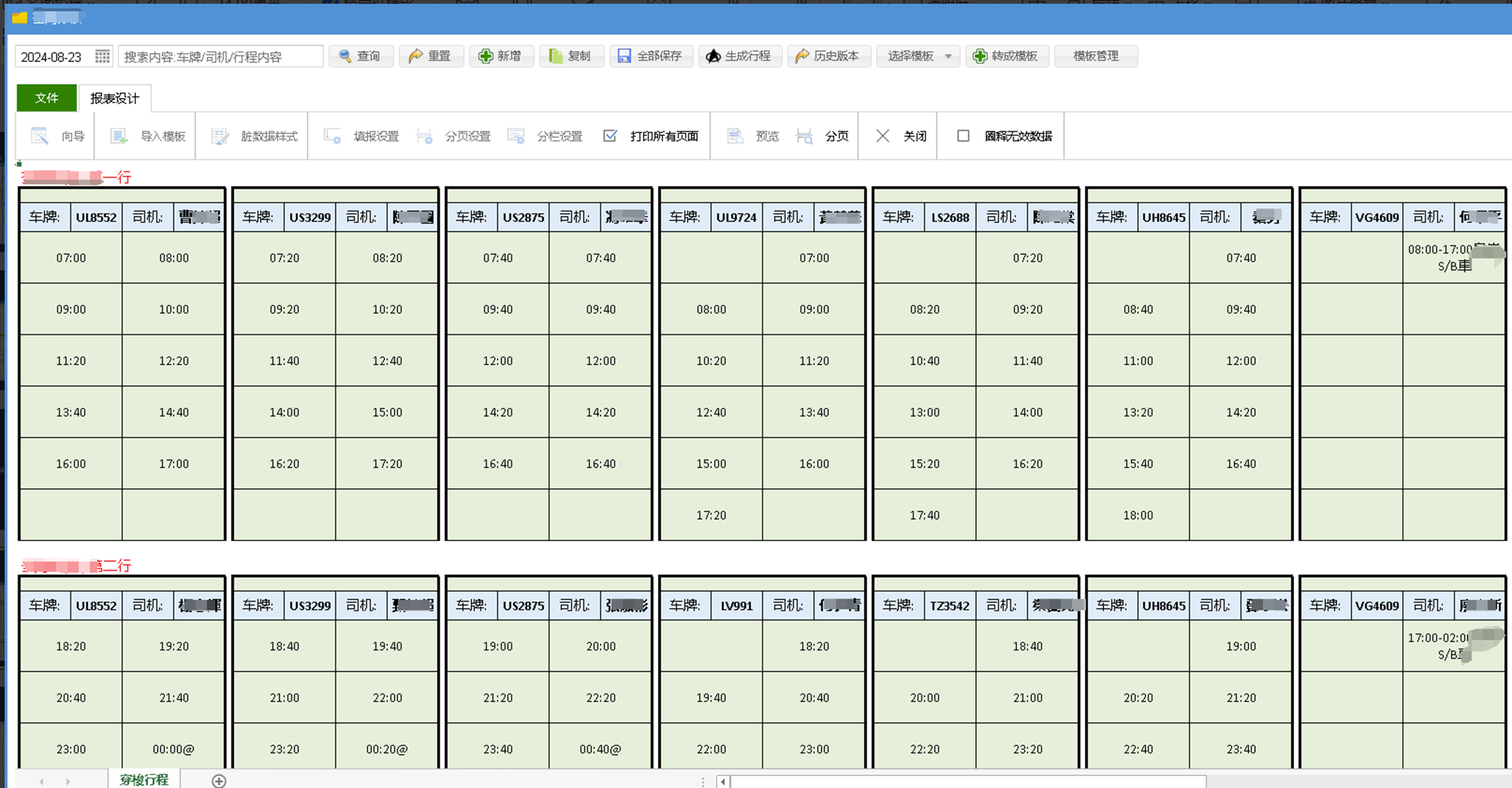Viewport: 1512px width, 788px height.
Task: Click the 关闭 close report button
Action: pyautogui.click(x=900, y=136)
